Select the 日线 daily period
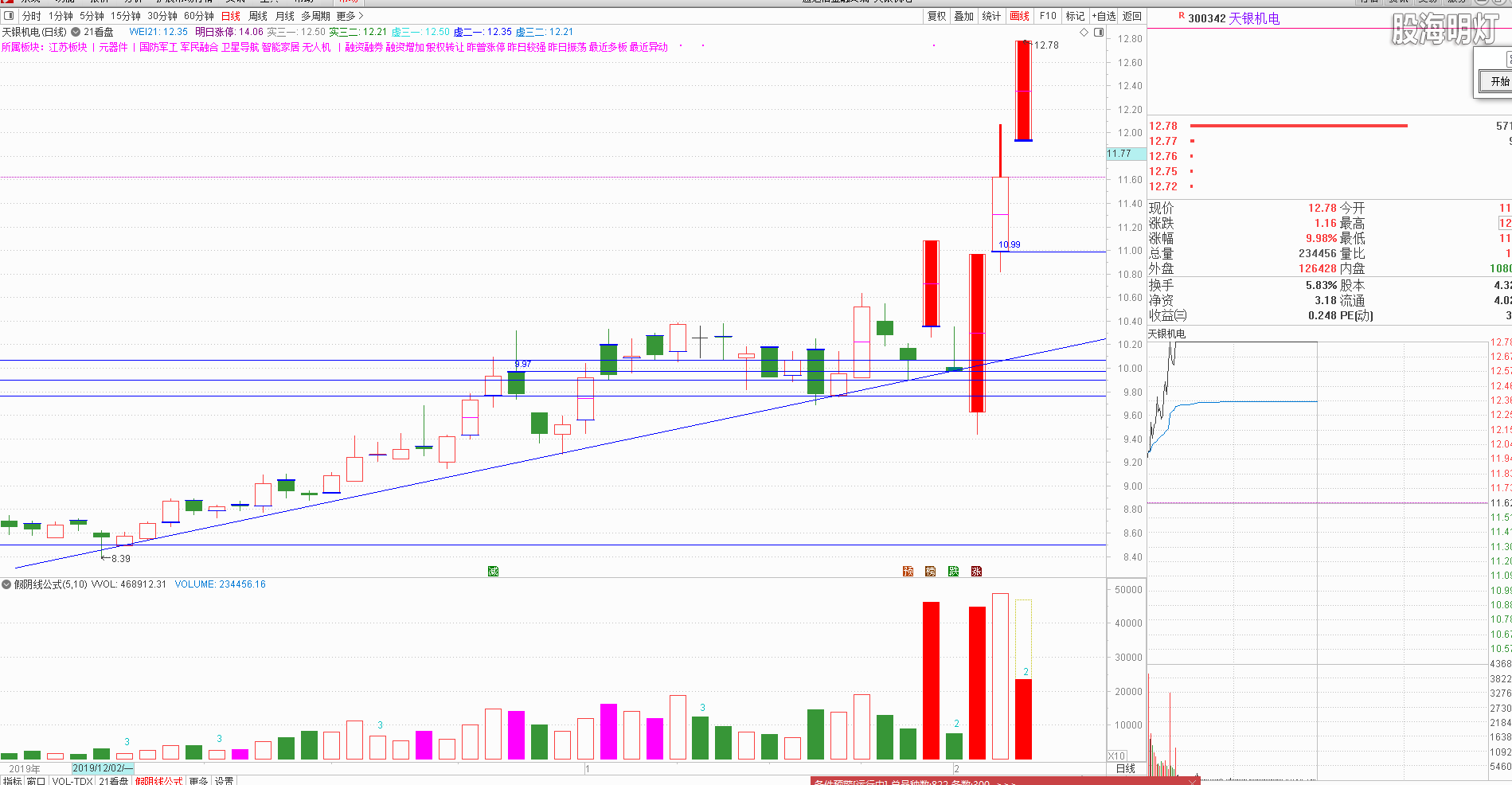This screenshot has height=785, width=1512. 231,16
